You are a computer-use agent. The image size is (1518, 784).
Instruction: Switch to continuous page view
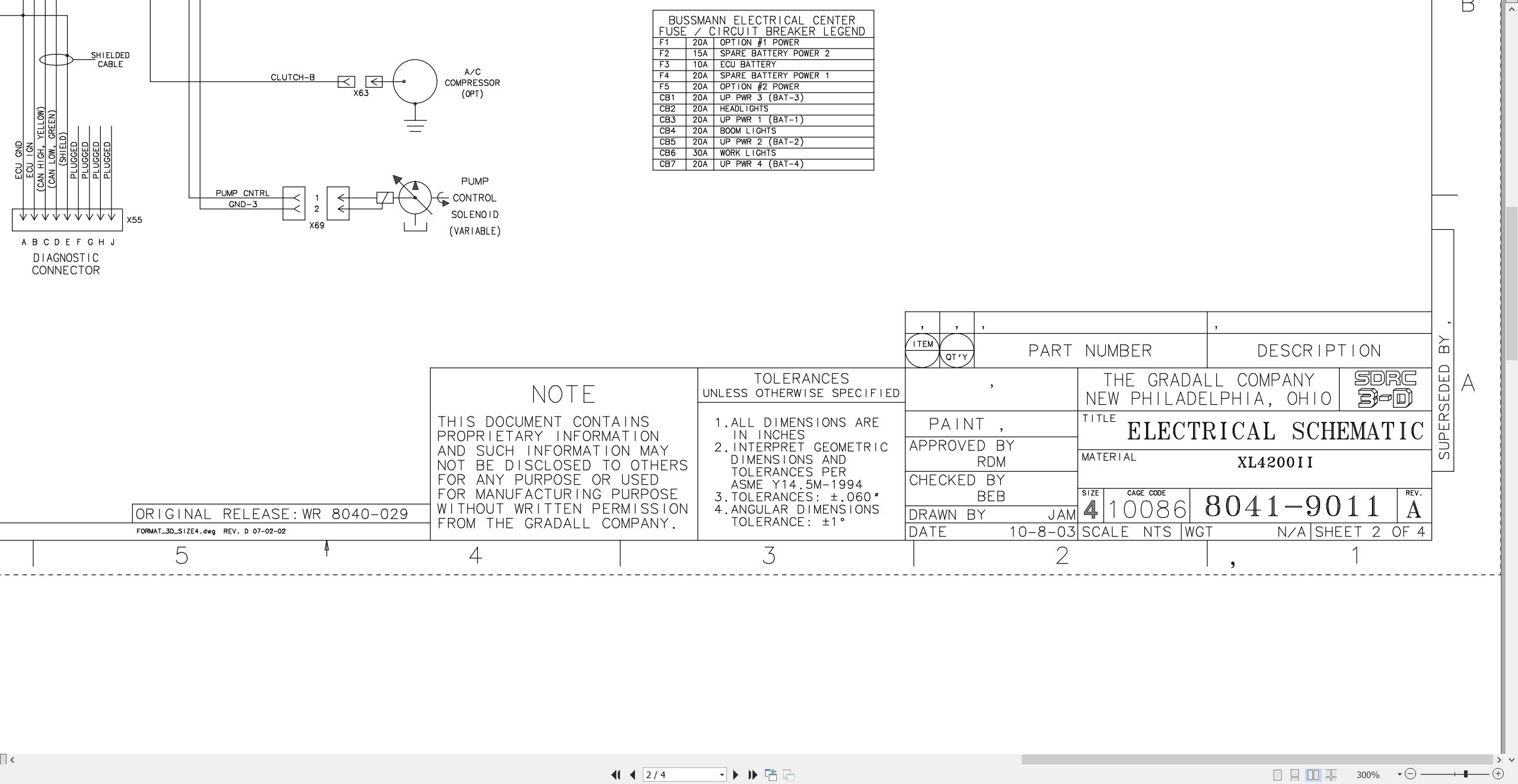[1295, 775]
